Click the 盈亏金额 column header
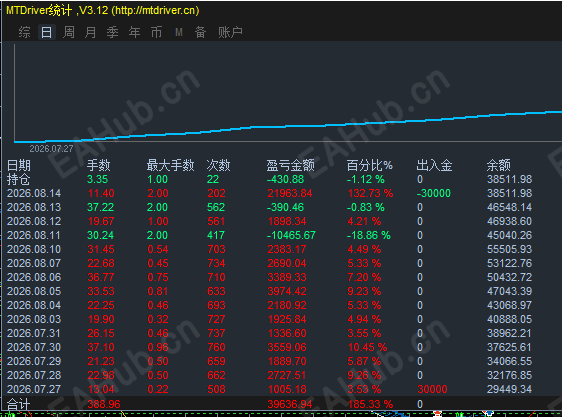This screenshot has width=562, height=417. [x=290, y=165]
